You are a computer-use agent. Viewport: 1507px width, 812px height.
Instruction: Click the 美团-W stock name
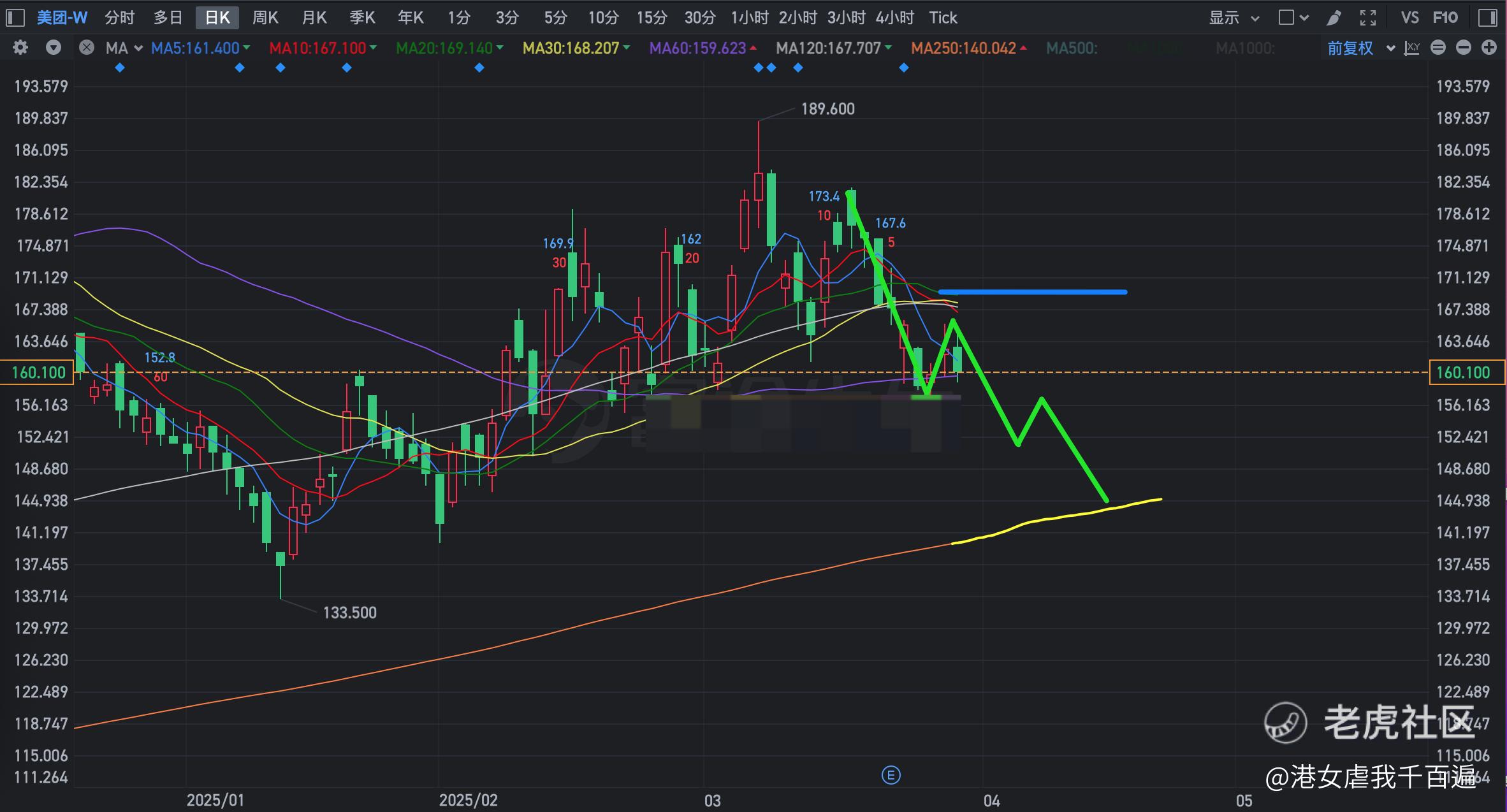pyautogui.click(x=62, y=18)
